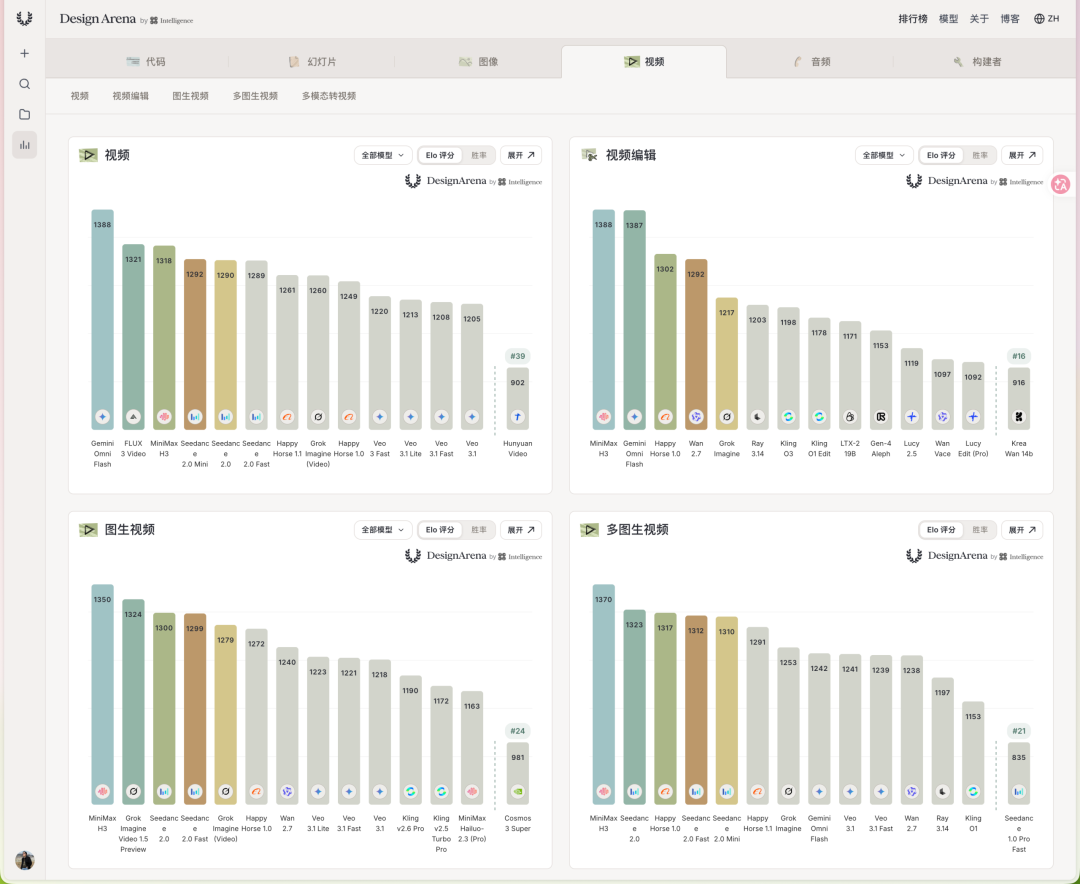Click 展开 in the 视频编辑 panel
Screen dimensions: 1080x884
click(x=1022, y=156)
